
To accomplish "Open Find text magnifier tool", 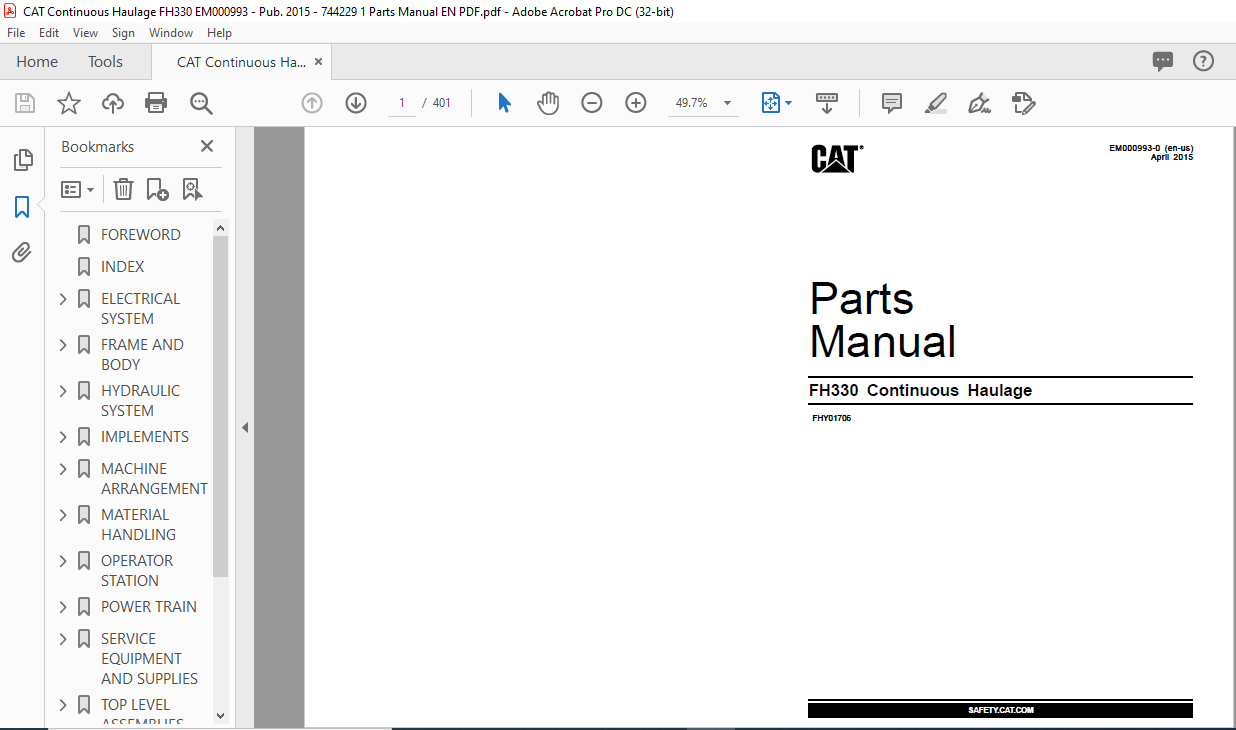I will coord(201,103).
